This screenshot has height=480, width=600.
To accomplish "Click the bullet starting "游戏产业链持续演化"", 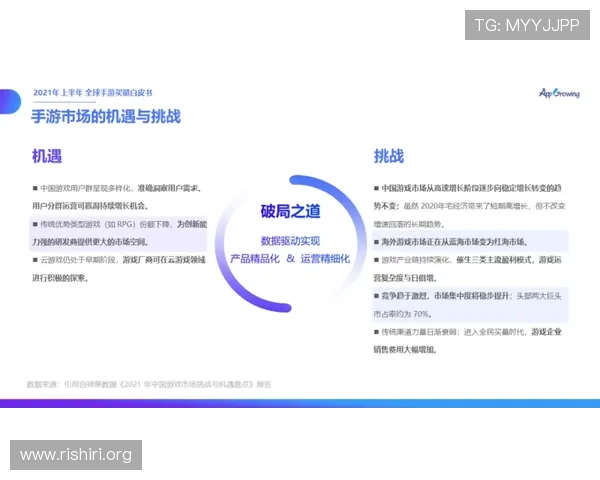I will (468, 269).
